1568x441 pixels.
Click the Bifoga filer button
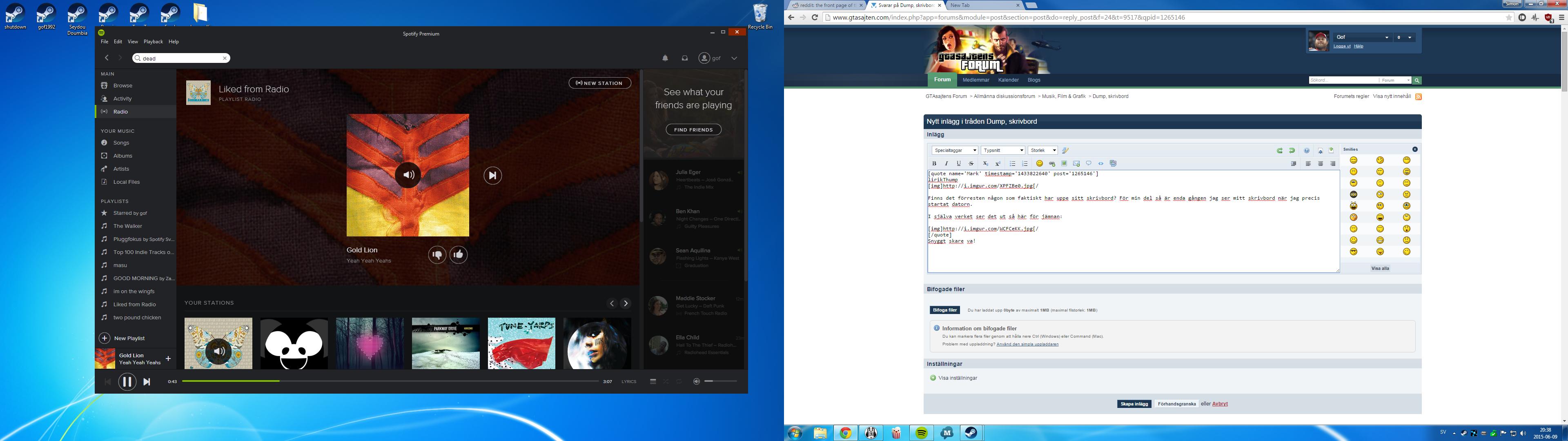945,310
